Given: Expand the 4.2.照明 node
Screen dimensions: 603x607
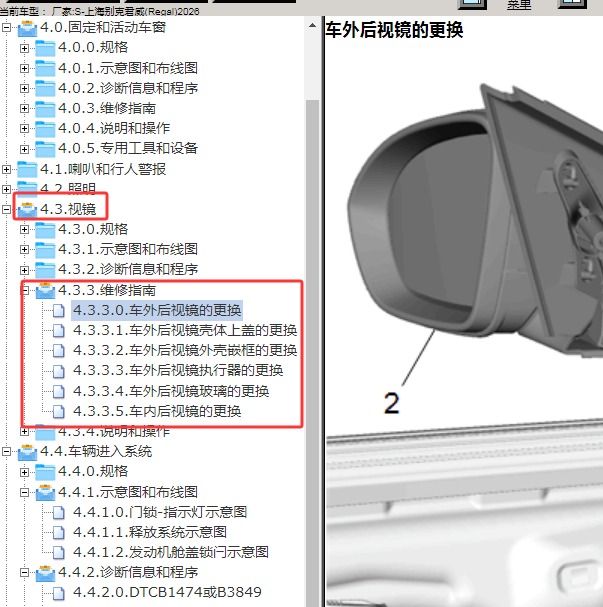Looking at the screenshot, I should pyautogui.click(x=6, y=190).
